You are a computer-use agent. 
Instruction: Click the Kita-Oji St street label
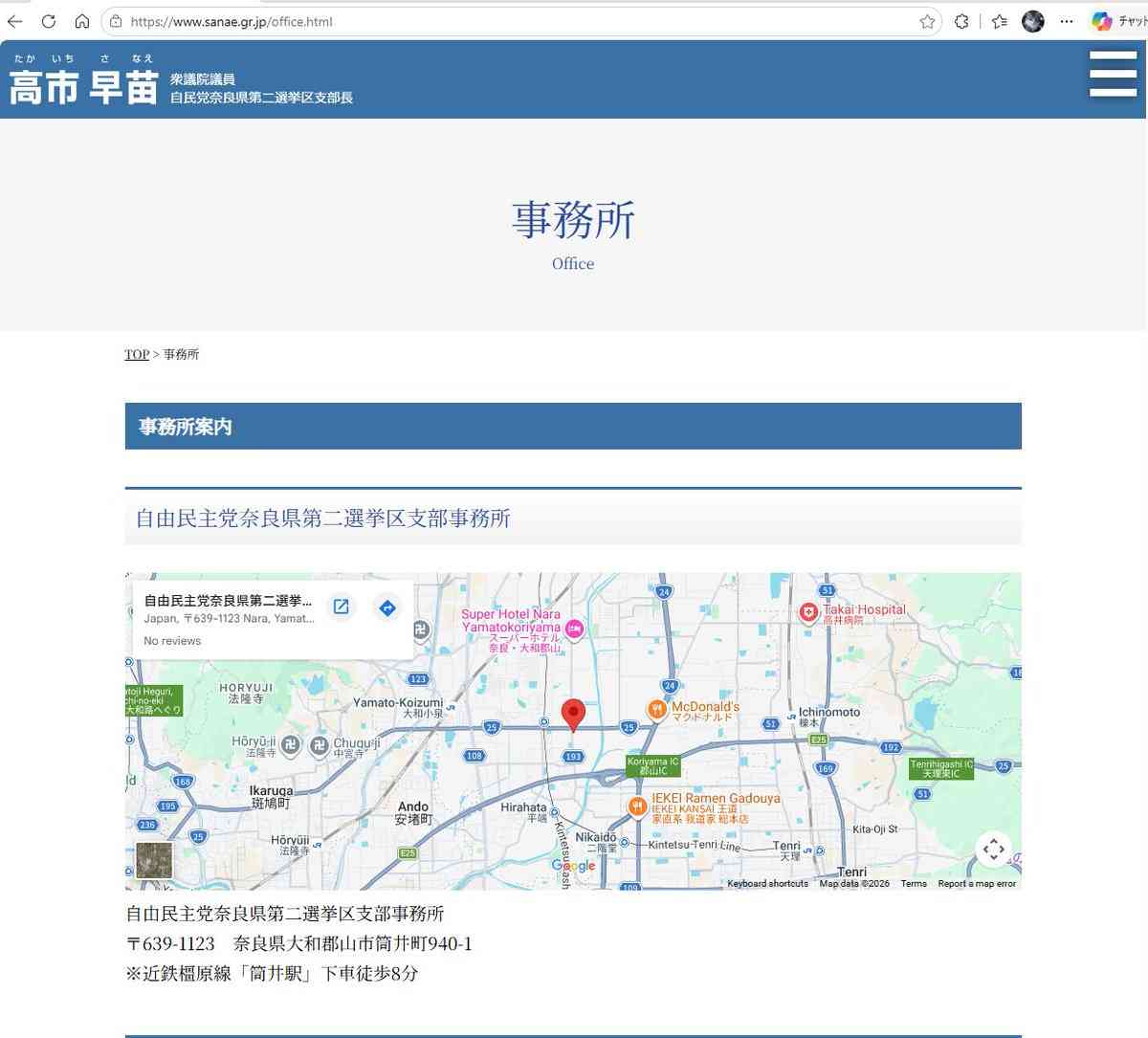pos(875,829)
